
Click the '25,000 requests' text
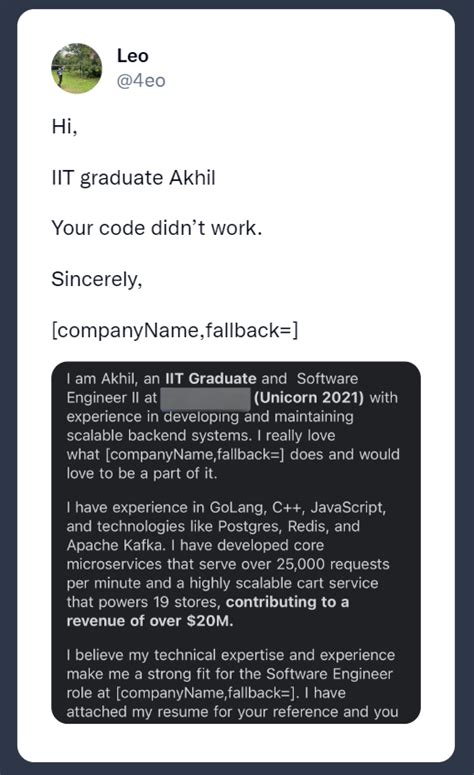pyautogui.click(x=333, y=564)
